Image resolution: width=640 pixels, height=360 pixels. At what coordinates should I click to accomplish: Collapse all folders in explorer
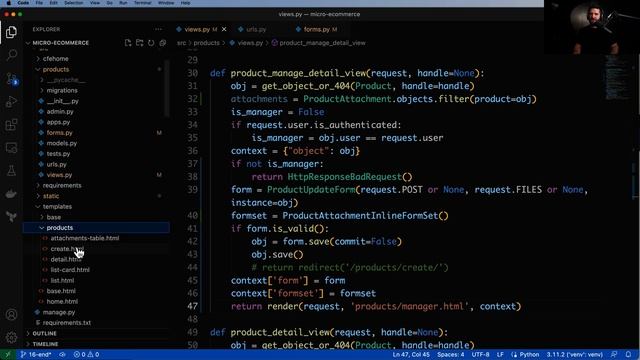point(162,43)
